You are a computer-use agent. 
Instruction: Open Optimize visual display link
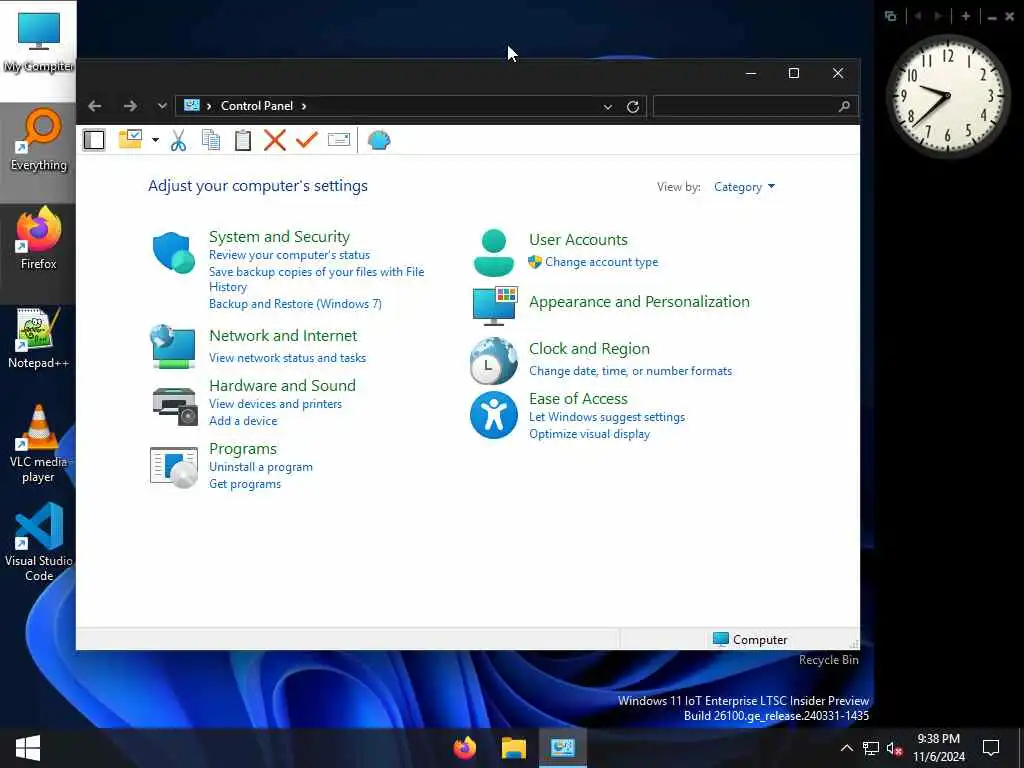(x=589, y=434)
